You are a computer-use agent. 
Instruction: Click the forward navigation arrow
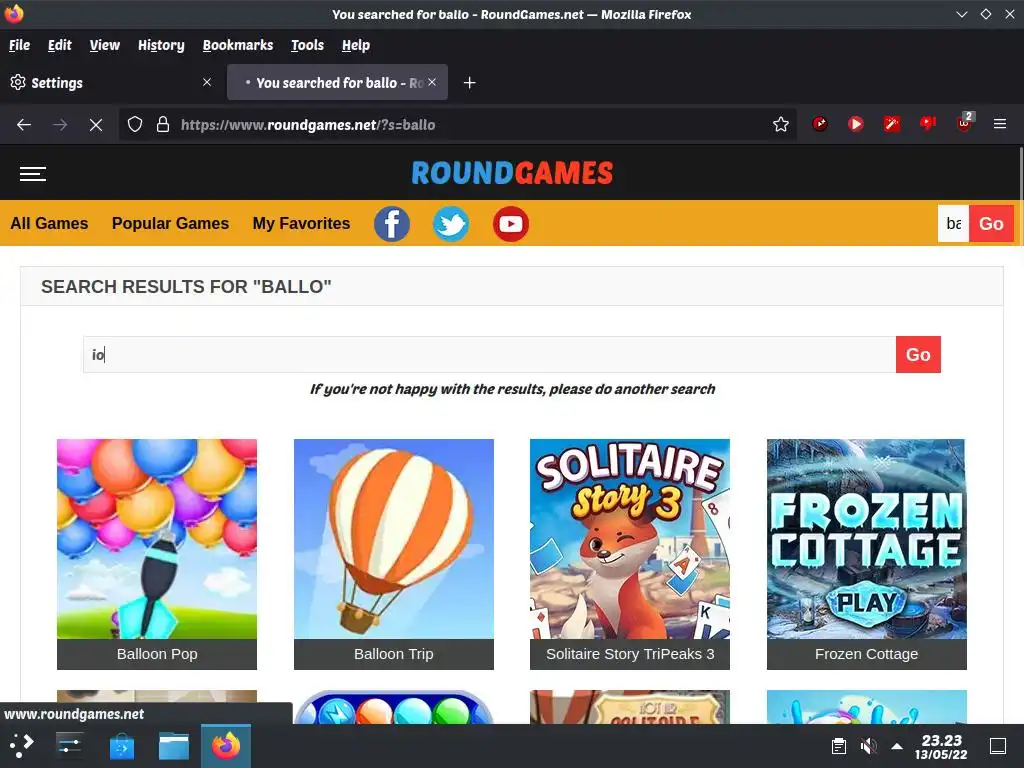(60, 125)
